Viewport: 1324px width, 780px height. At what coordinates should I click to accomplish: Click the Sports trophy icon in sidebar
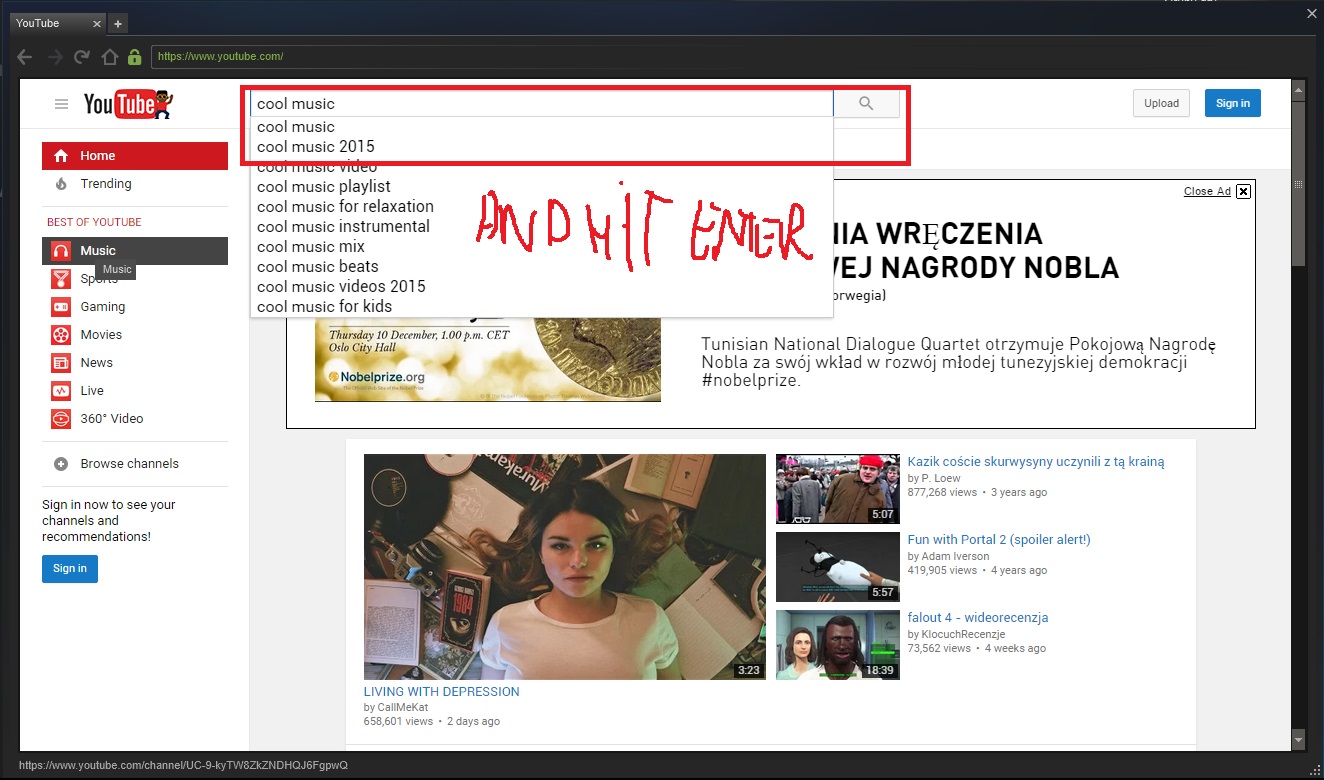pos(61,279)
